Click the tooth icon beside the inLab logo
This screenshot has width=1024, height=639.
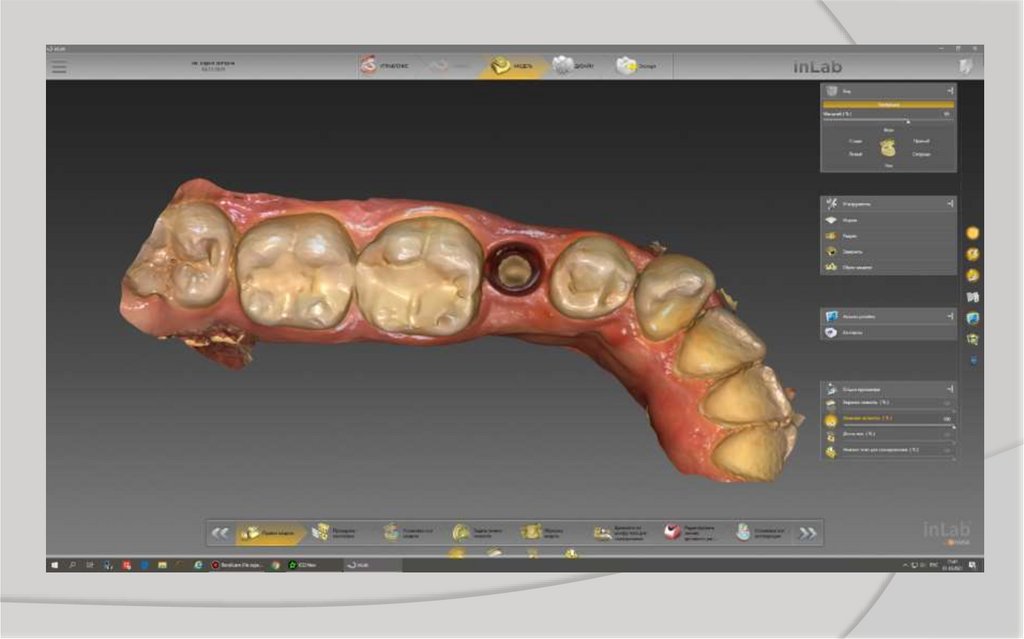click(x=965, y=66)
